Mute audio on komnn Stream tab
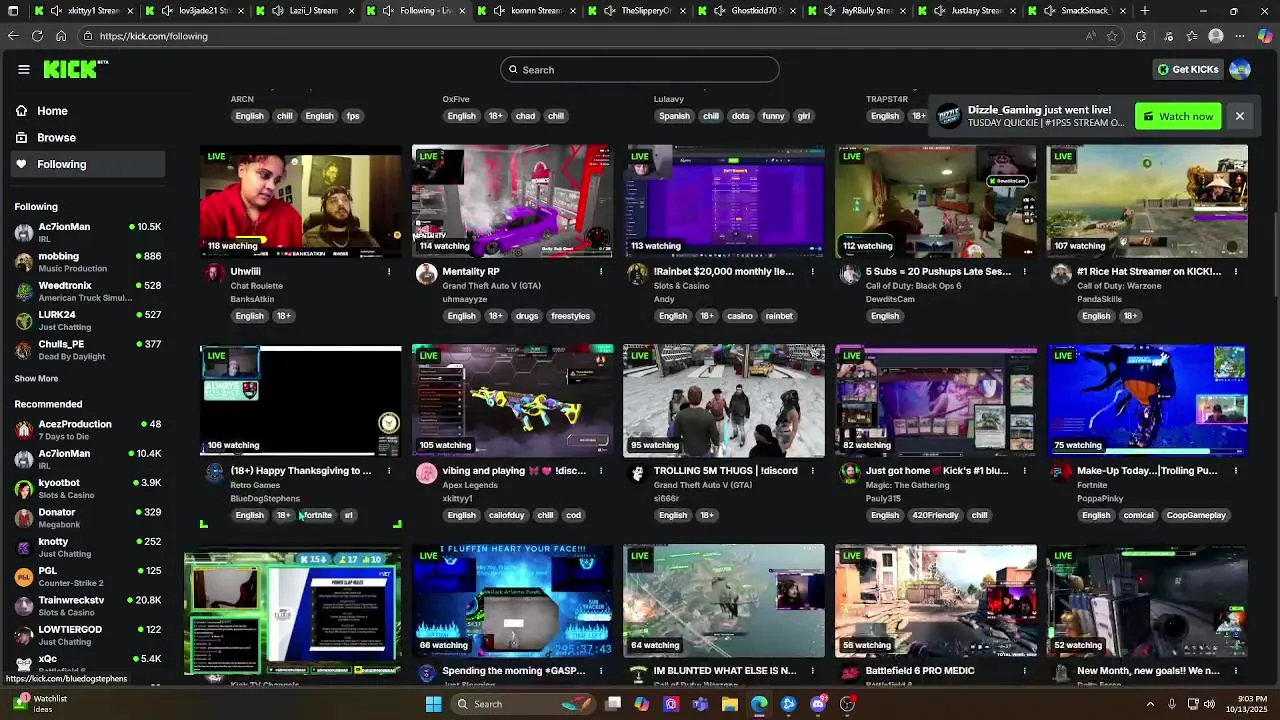1280x720 pixels. pos(499,11)
